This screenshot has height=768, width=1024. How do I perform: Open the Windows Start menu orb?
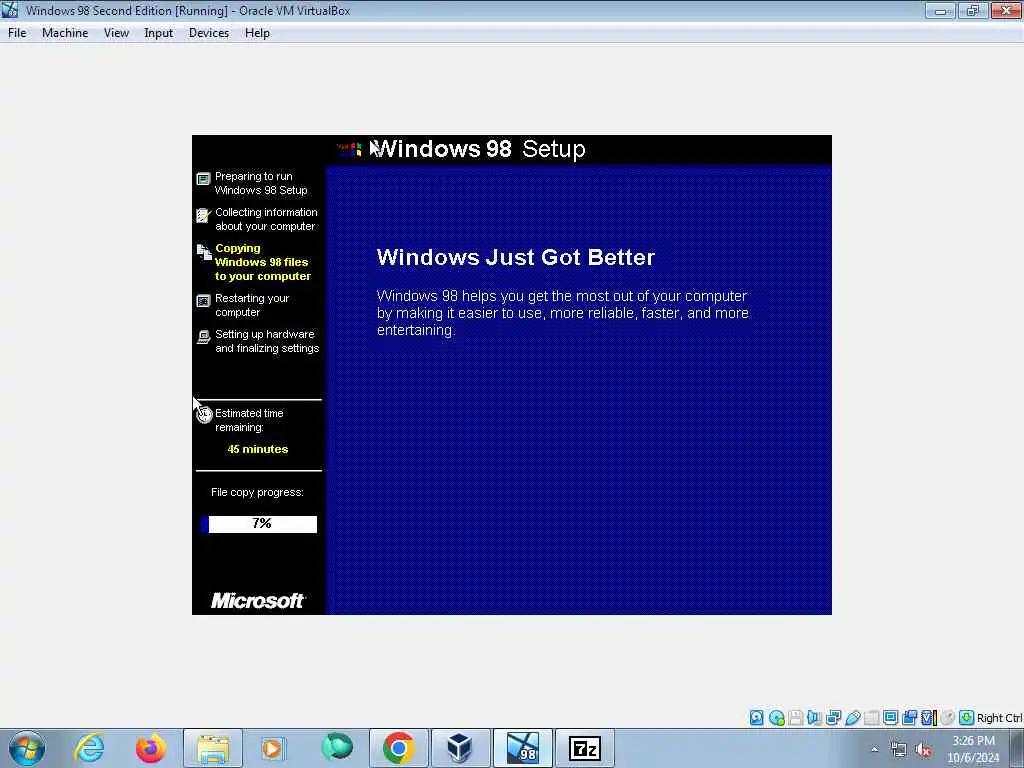27,748
